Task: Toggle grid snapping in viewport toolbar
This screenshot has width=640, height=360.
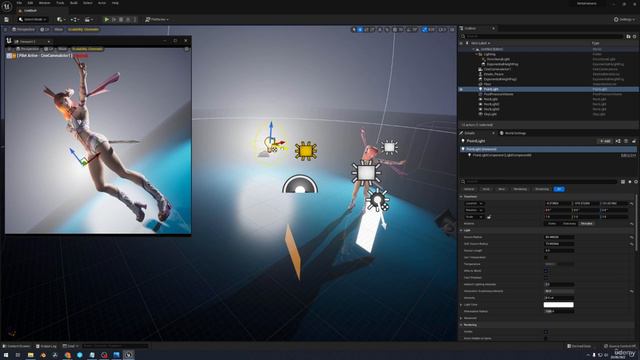Action: pos(395,29)
